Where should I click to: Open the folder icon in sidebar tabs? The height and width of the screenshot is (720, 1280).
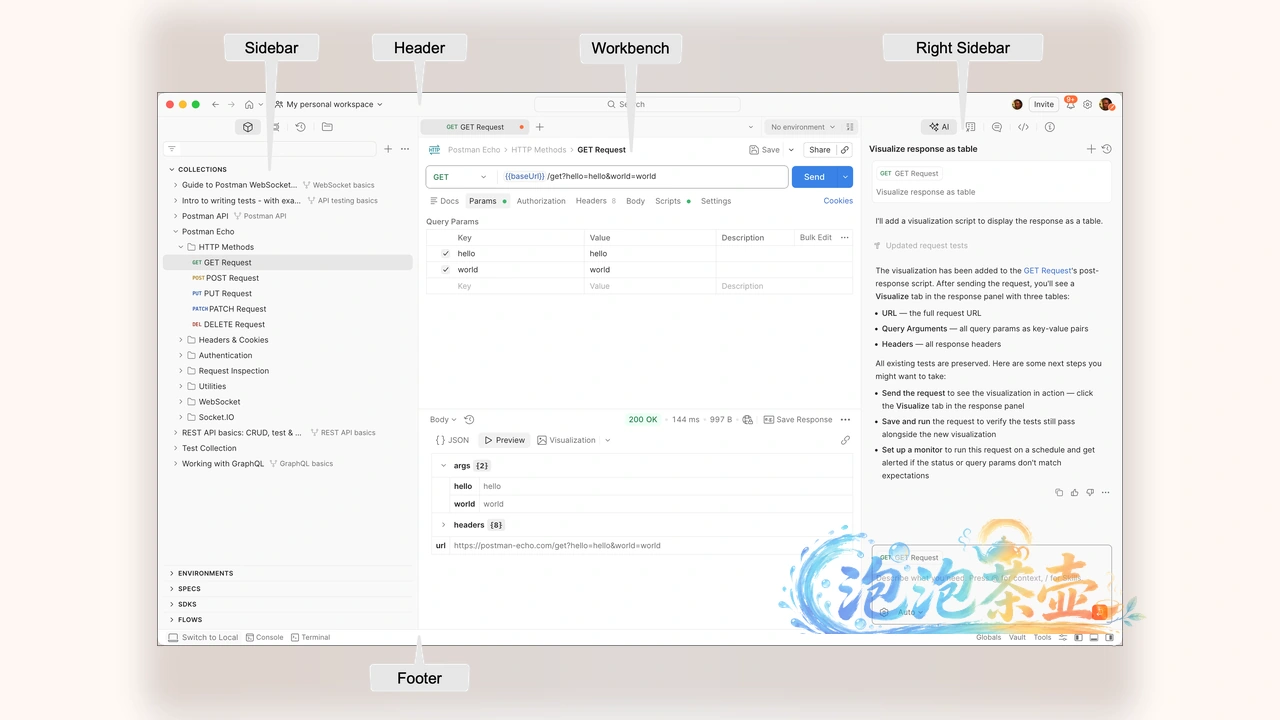327,127
